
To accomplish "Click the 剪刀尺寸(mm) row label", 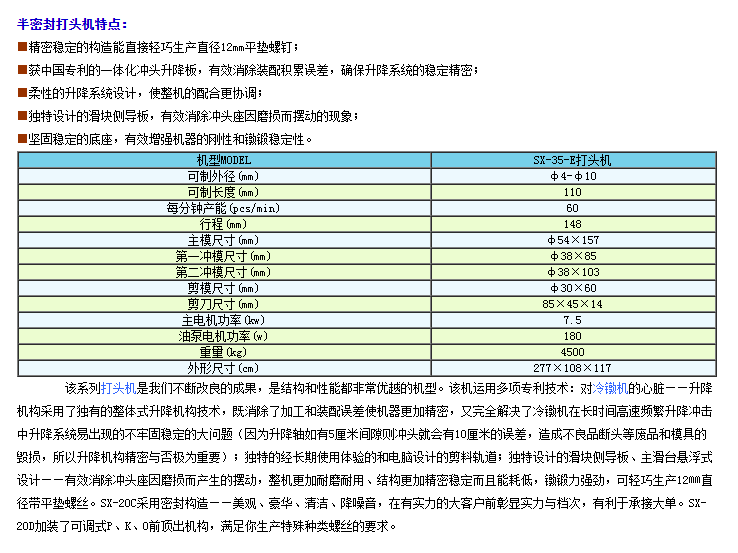I will tap(224, 305).
